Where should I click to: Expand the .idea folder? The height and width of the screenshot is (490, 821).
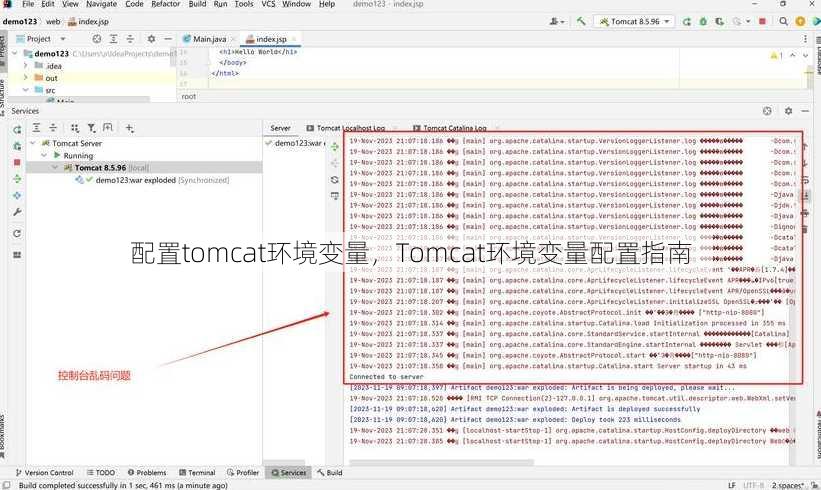tap(26, 65)
